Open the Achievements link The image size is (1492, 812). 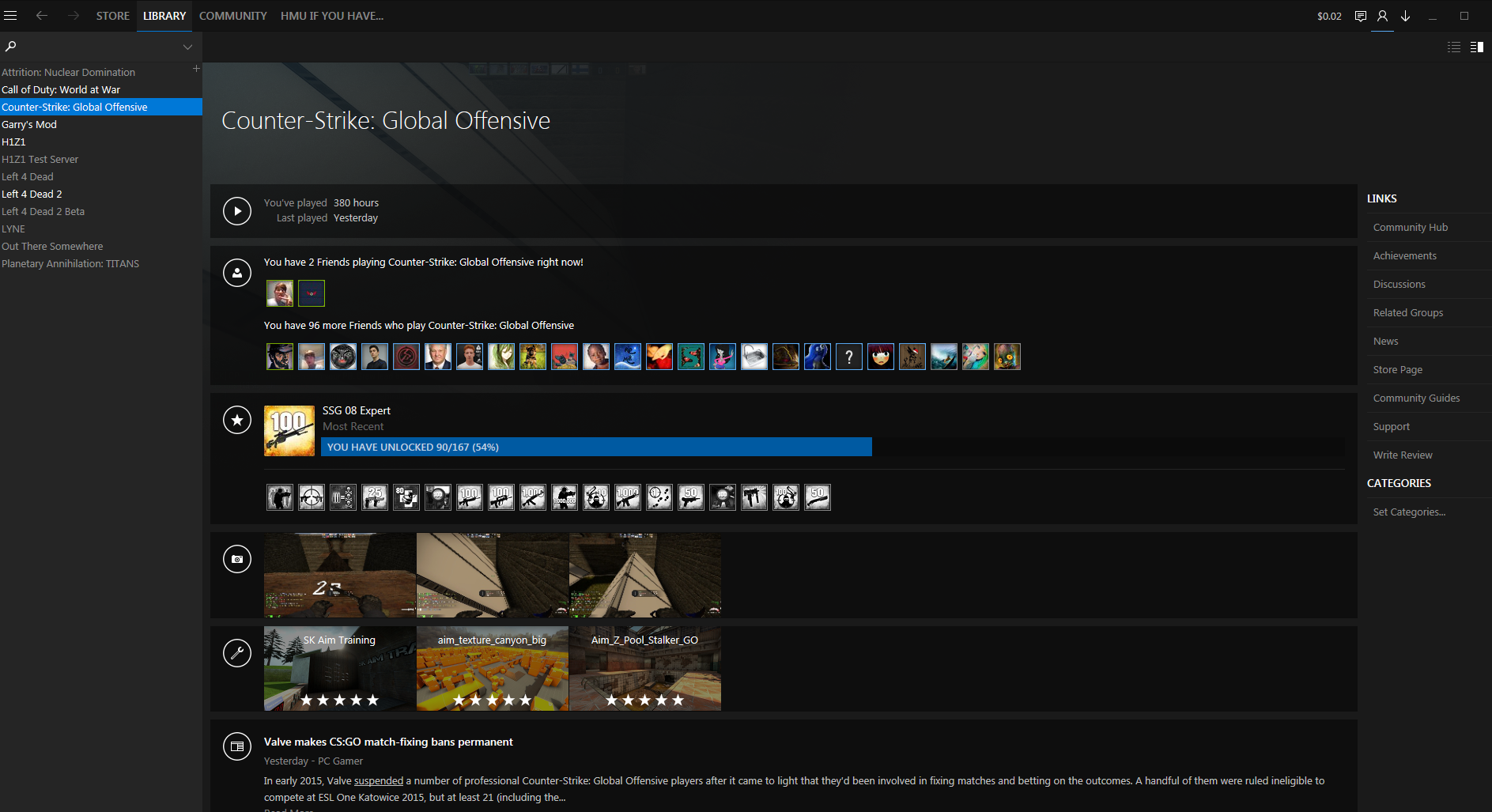(x=1405, y=255)
